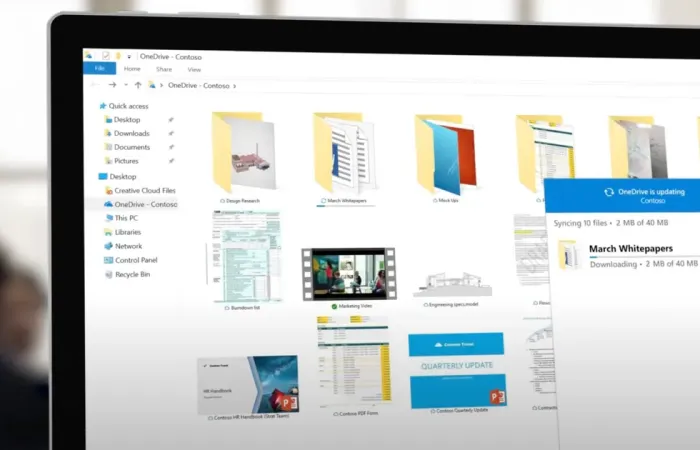The height and width of the screenshot is (450, 700).
Task: Select the Contoso HR Handbook presentation
Action: click(x=248, y=385)
